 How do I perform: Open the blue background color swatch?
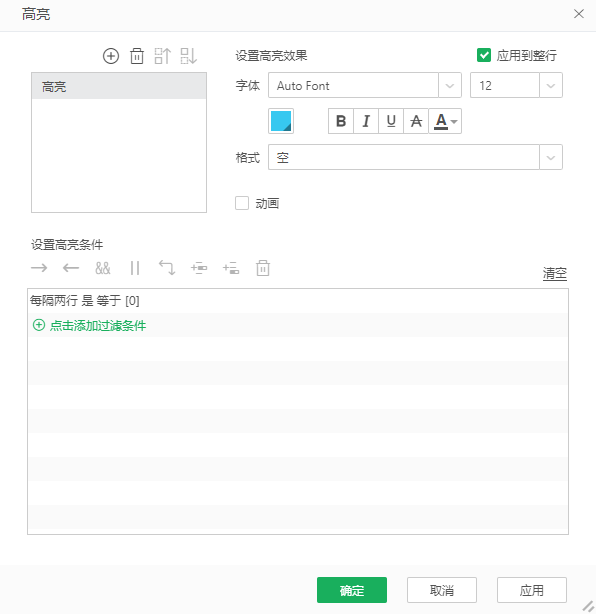click(x=281, y=121)
